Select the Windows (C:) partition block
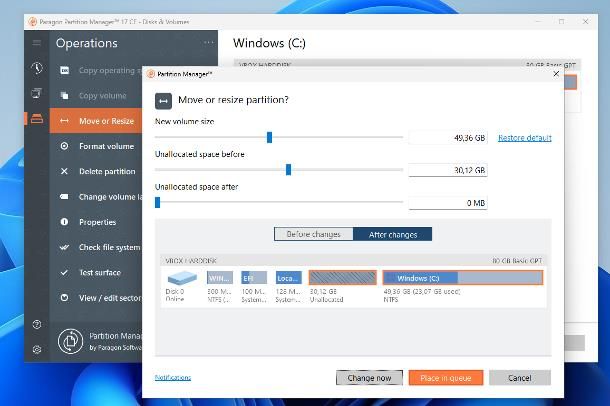610x406 pixels. (x=463, y=278)
